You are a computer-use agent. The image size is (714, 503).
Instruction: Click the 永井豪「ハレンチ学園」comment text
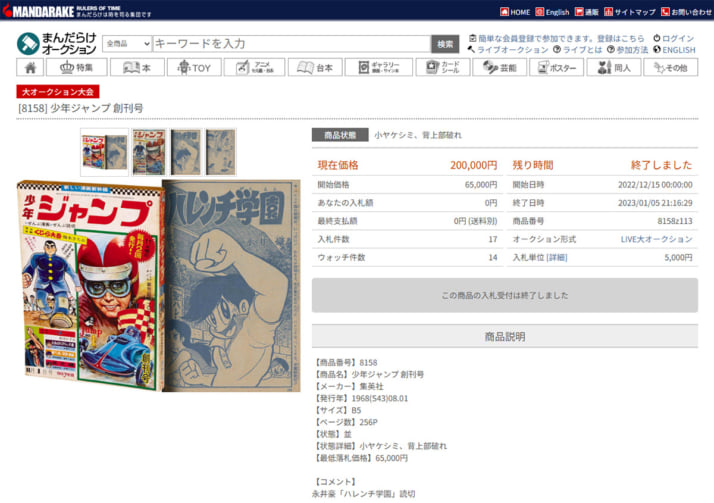pos(364,493)
